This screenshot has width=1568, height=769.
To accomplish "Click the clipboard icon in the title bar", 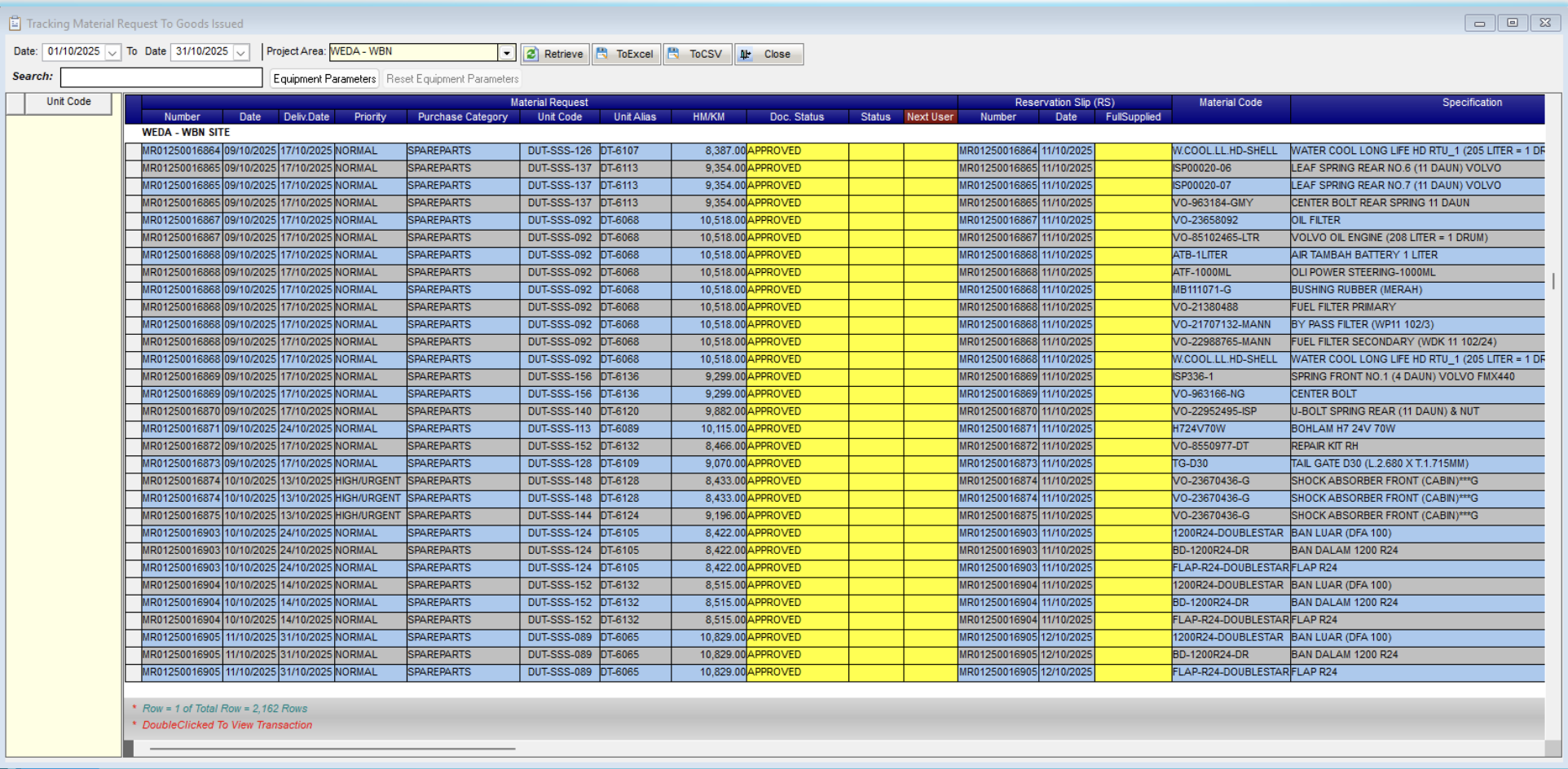I will pos(15,24).
